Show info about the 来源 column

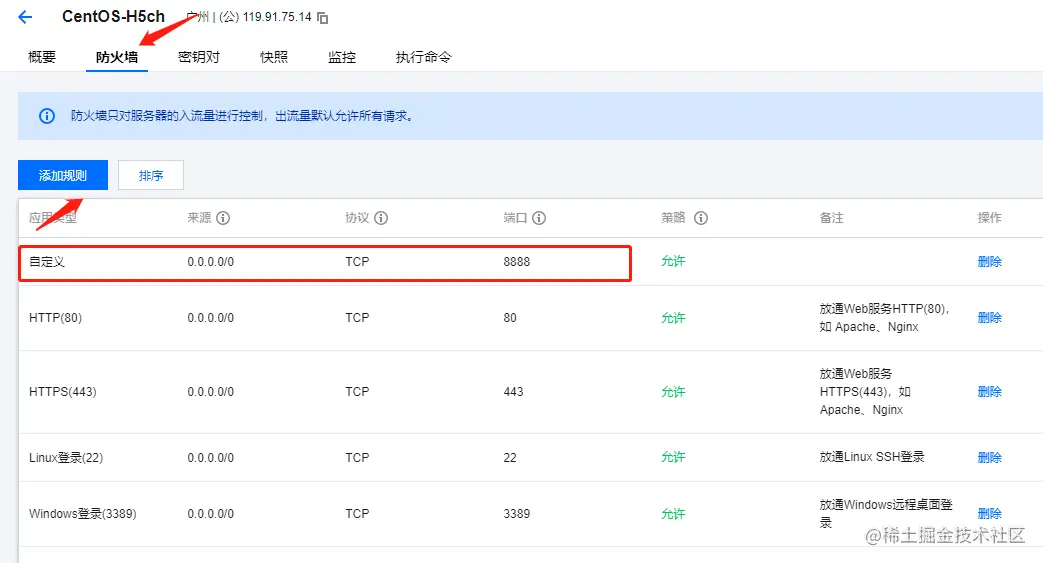(x=224, y=218)
